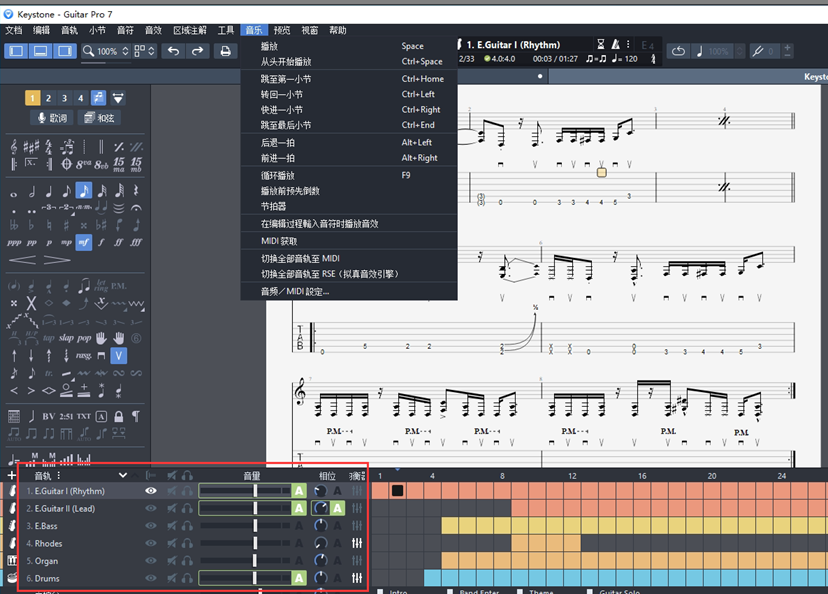
Task: Click the Organ track volume slider
Action: coord(254,561)
